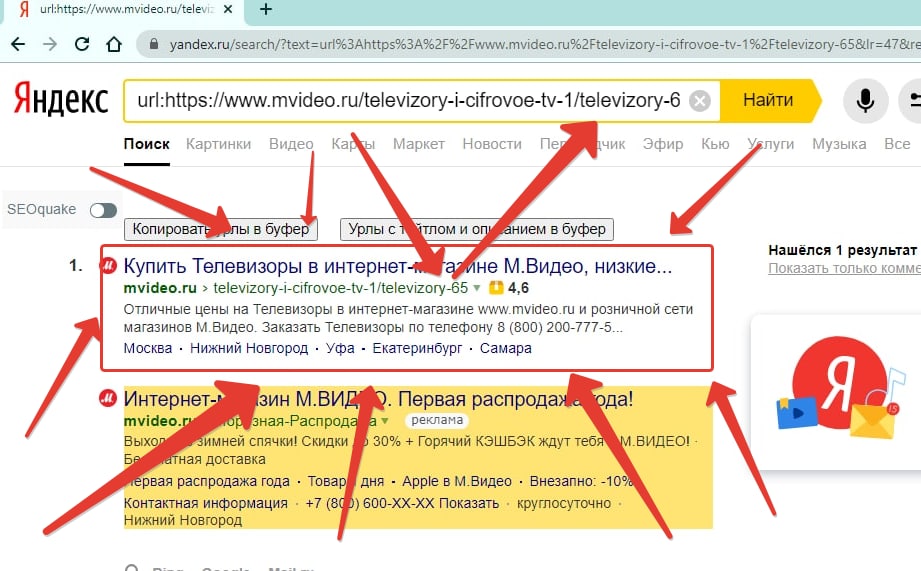Click Урлы с тайтлом и описанием button
The image size is (921, 571).
(x=477, y=229)
